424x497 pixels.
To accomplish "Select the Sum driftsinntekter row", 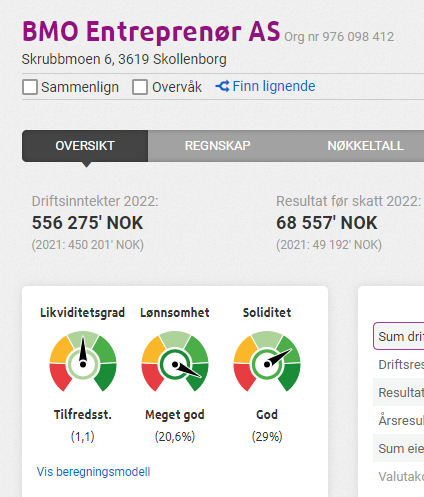I will tap(399, 336).
